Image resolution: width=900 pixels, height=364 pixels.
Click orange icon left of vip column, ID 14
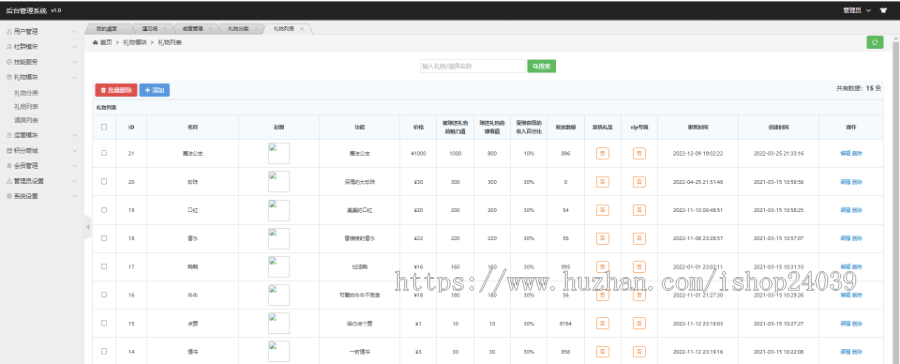pos(602,351)
